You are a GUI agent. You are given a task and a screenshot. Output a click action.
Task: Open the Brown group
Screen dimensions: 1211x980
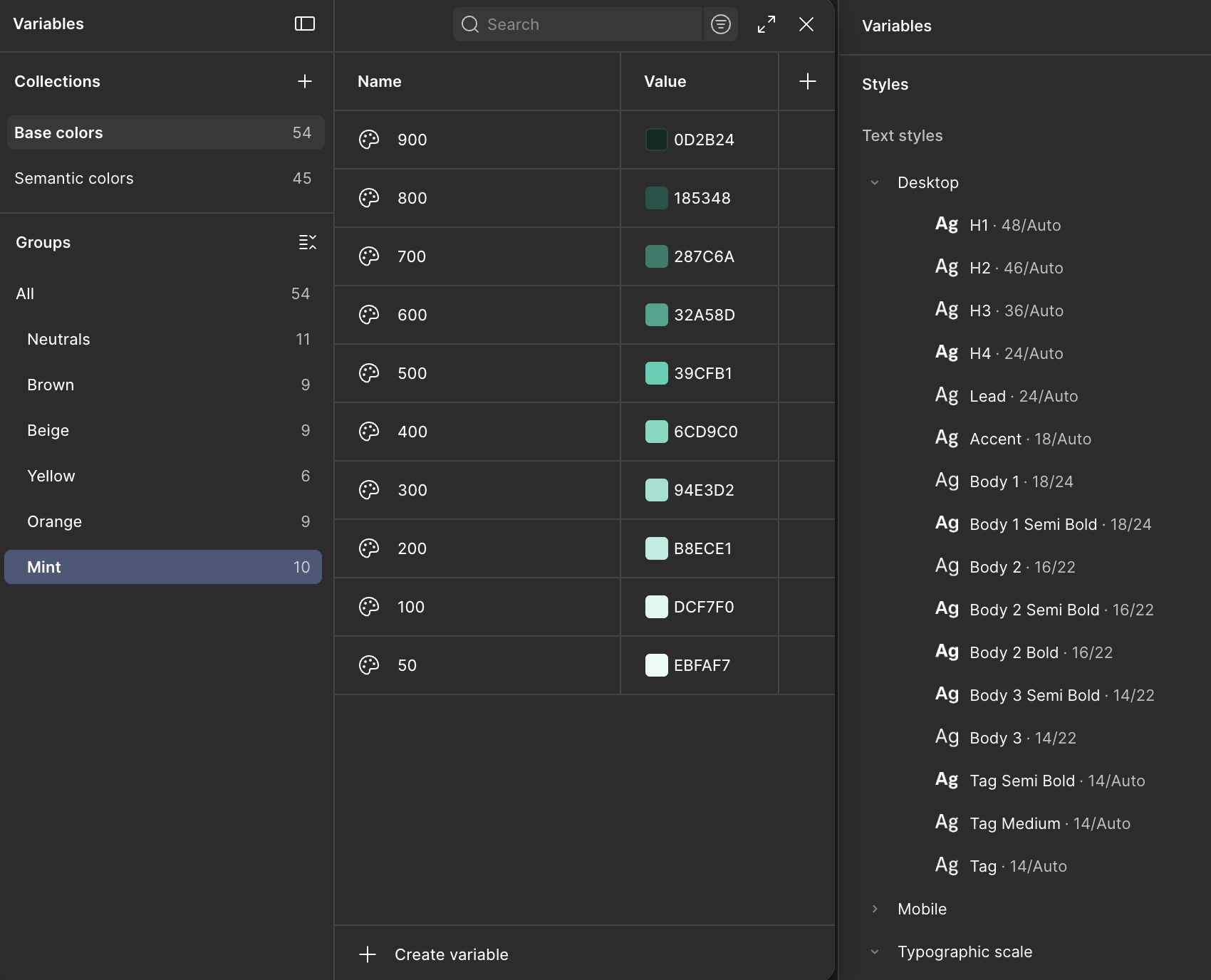click(163, 385)
